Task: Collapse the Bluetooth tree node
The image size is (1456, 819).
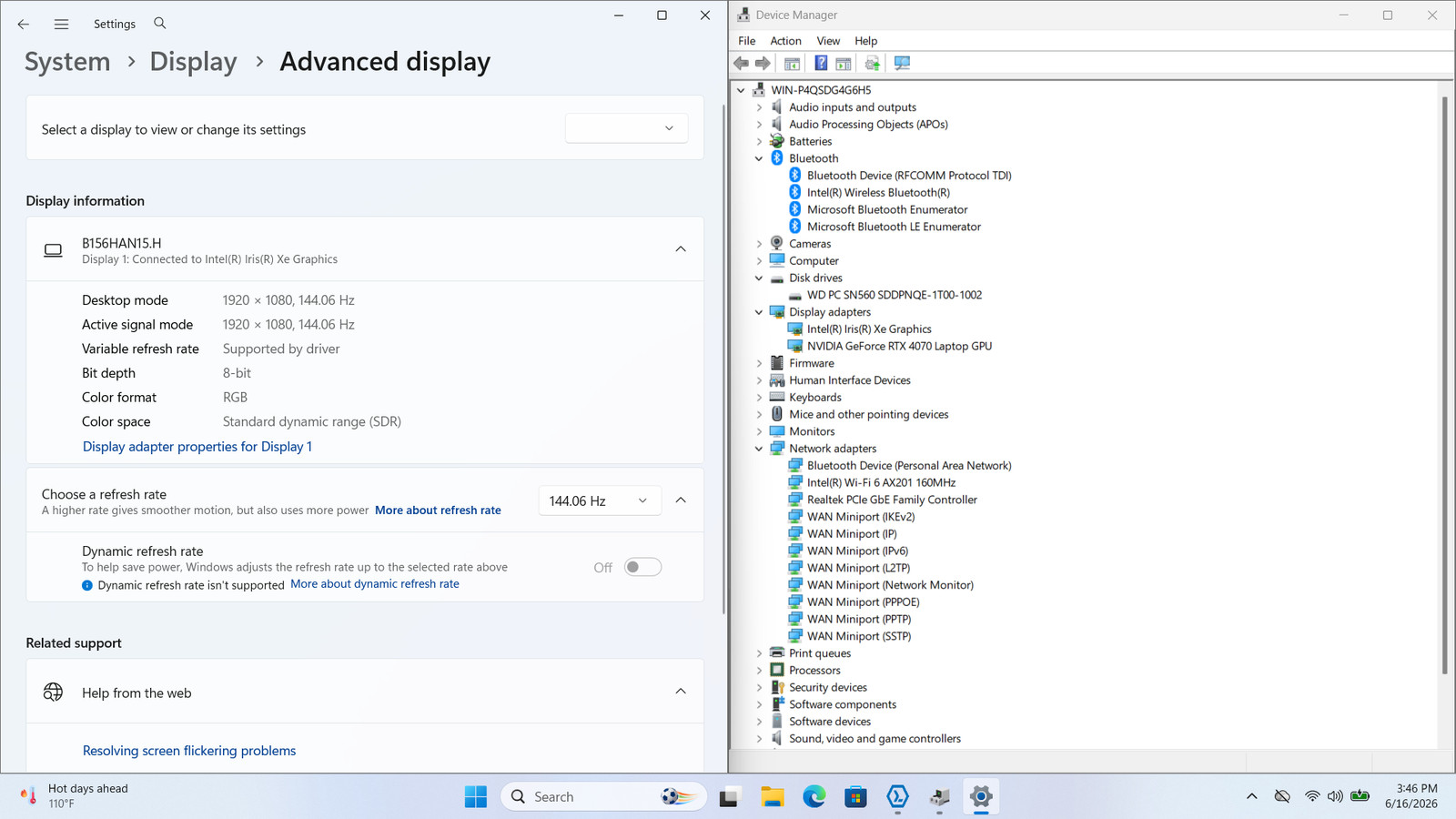Action: [759, 158]
